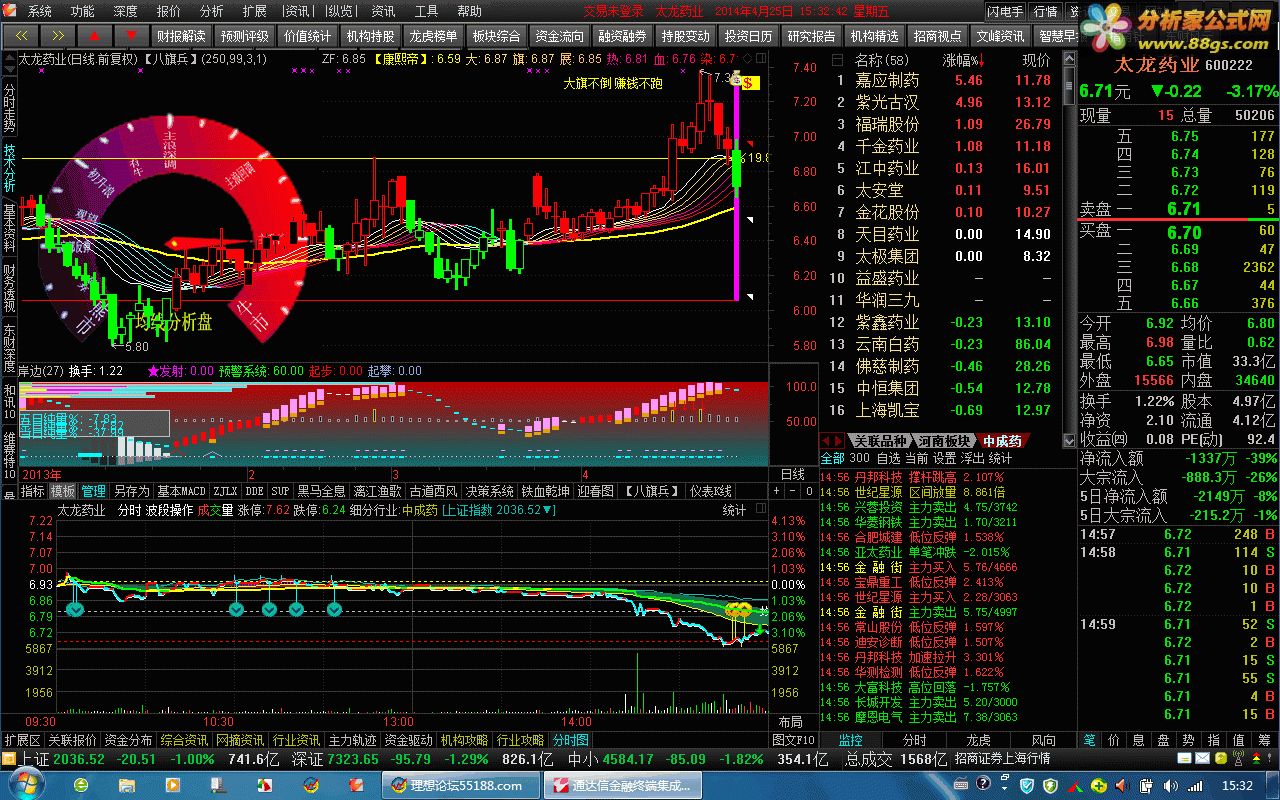The height and width of the screenshot is (800, 1280).
Task: Switch to the 监控 tab
Action: [x=851, y=740]
